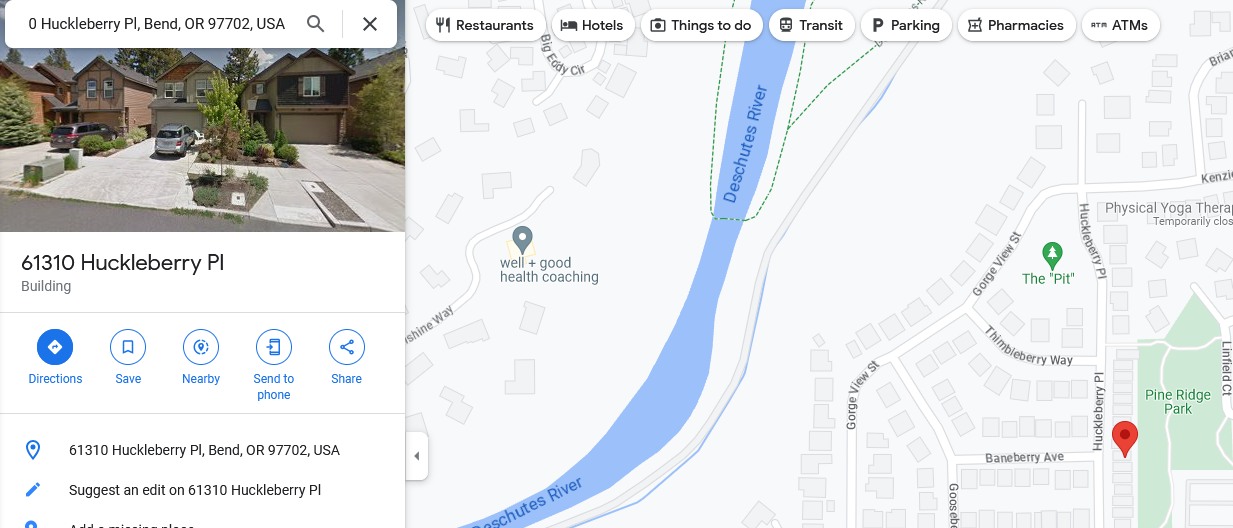Filter map by Hotels

click(593, 25)
